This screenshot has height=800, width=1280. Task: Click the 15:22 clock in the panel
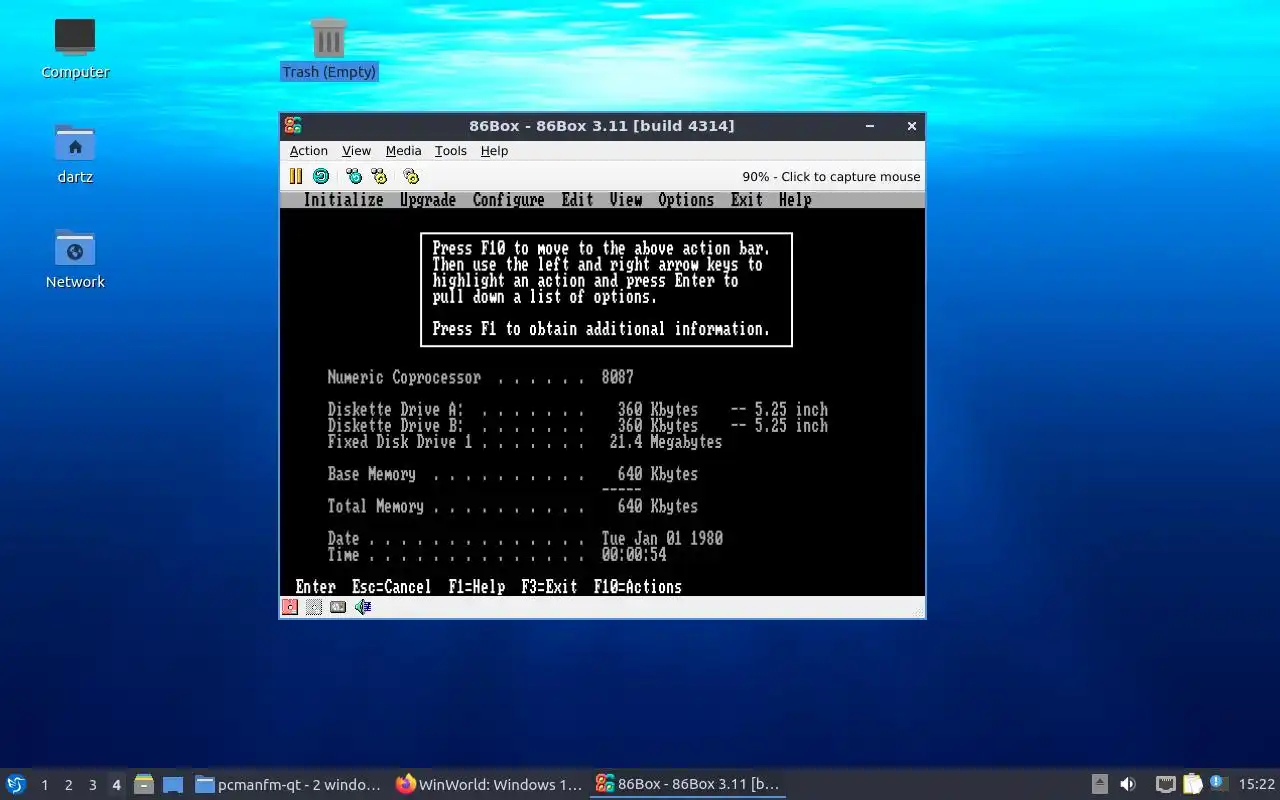click(1256, 785)
